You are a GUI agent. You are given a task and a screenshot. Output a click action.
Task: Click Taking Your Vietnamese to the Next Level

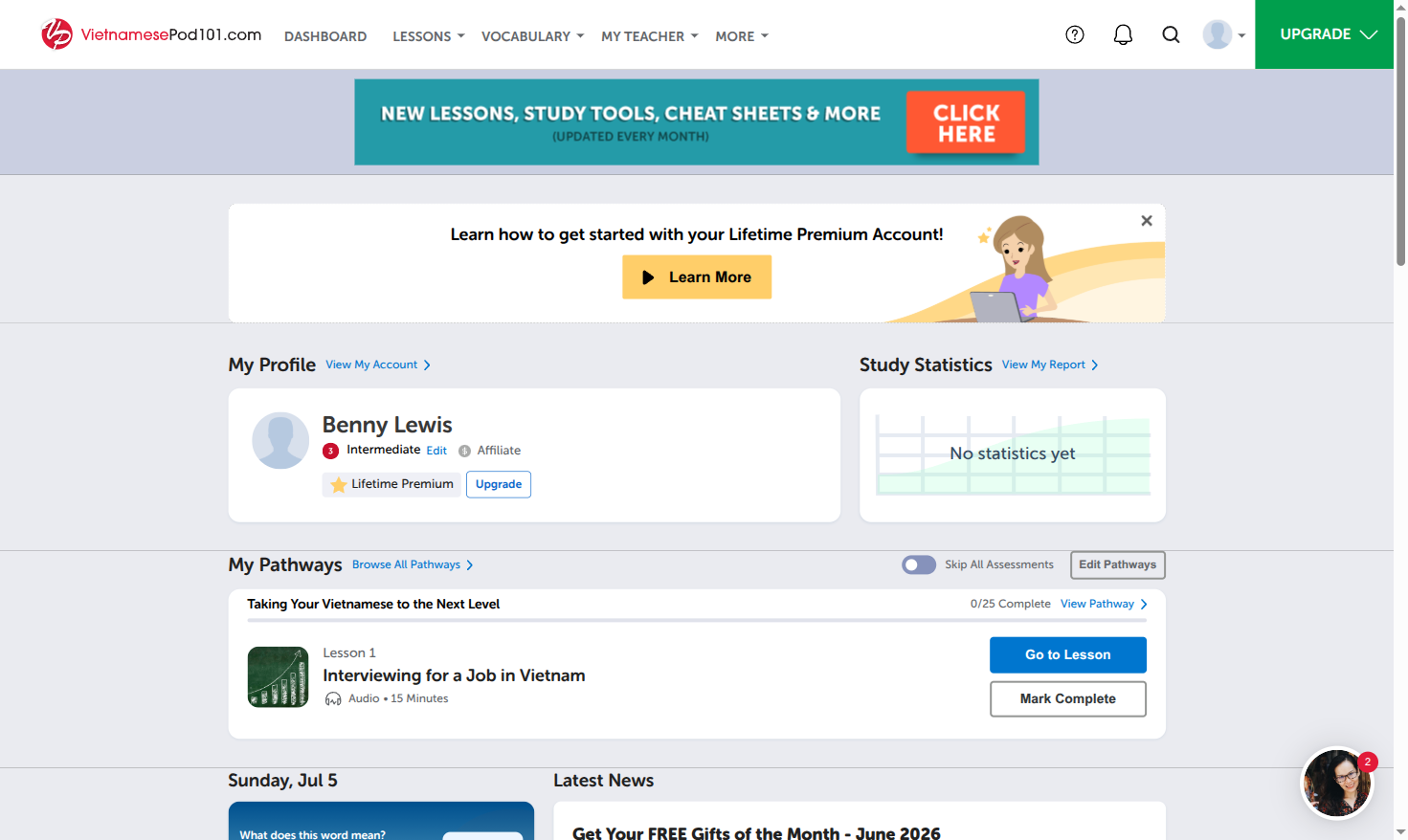[x=373, y=605]
